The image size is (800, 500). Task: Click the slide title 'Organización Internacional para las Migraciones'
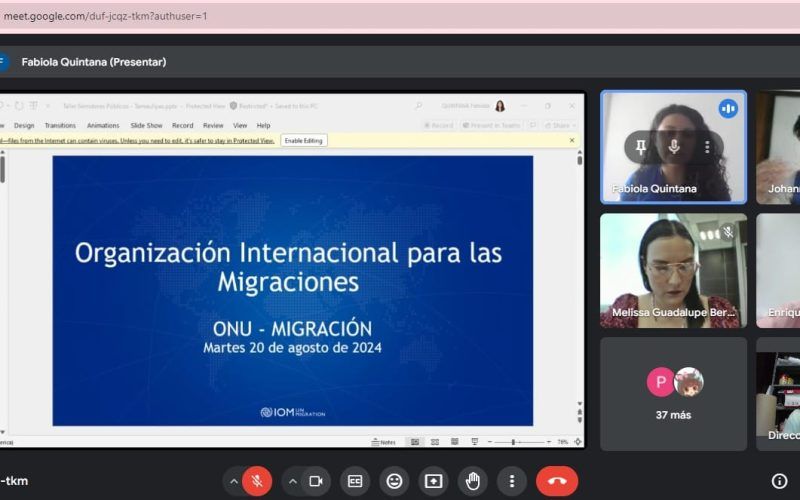[x=288, y=267]
